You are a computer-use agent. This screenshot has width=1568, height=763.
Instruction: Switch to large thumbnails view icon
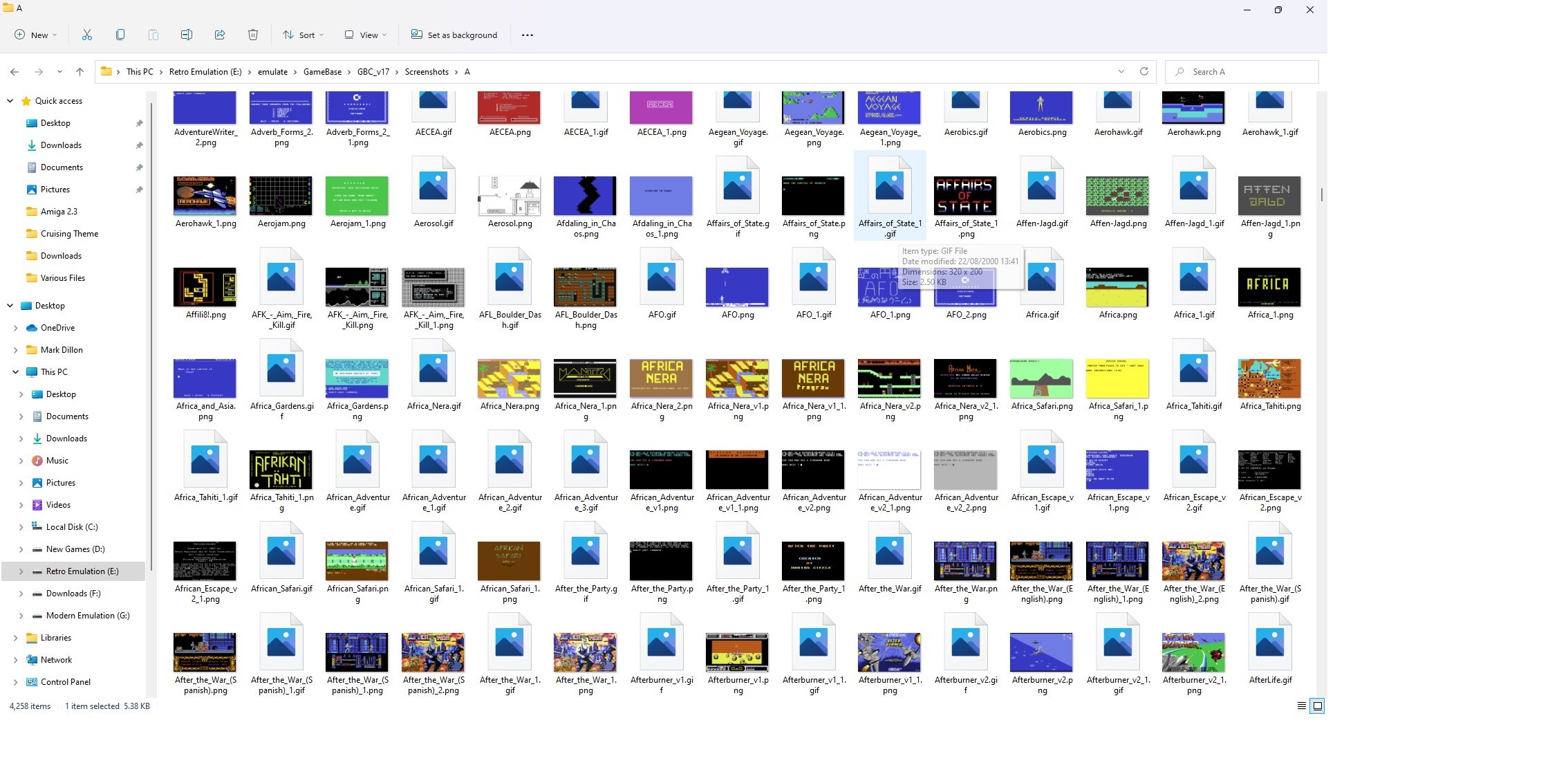point(1318,706)
